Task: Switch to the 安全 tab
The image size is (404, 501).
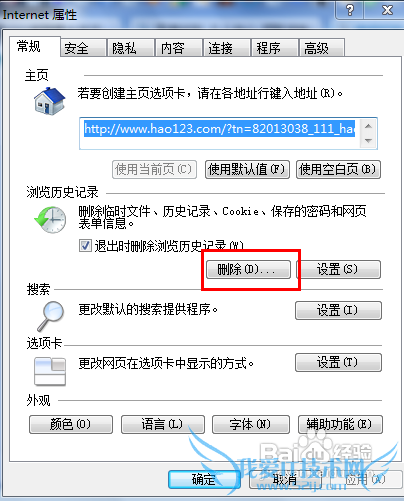Action: click(77, 48)
